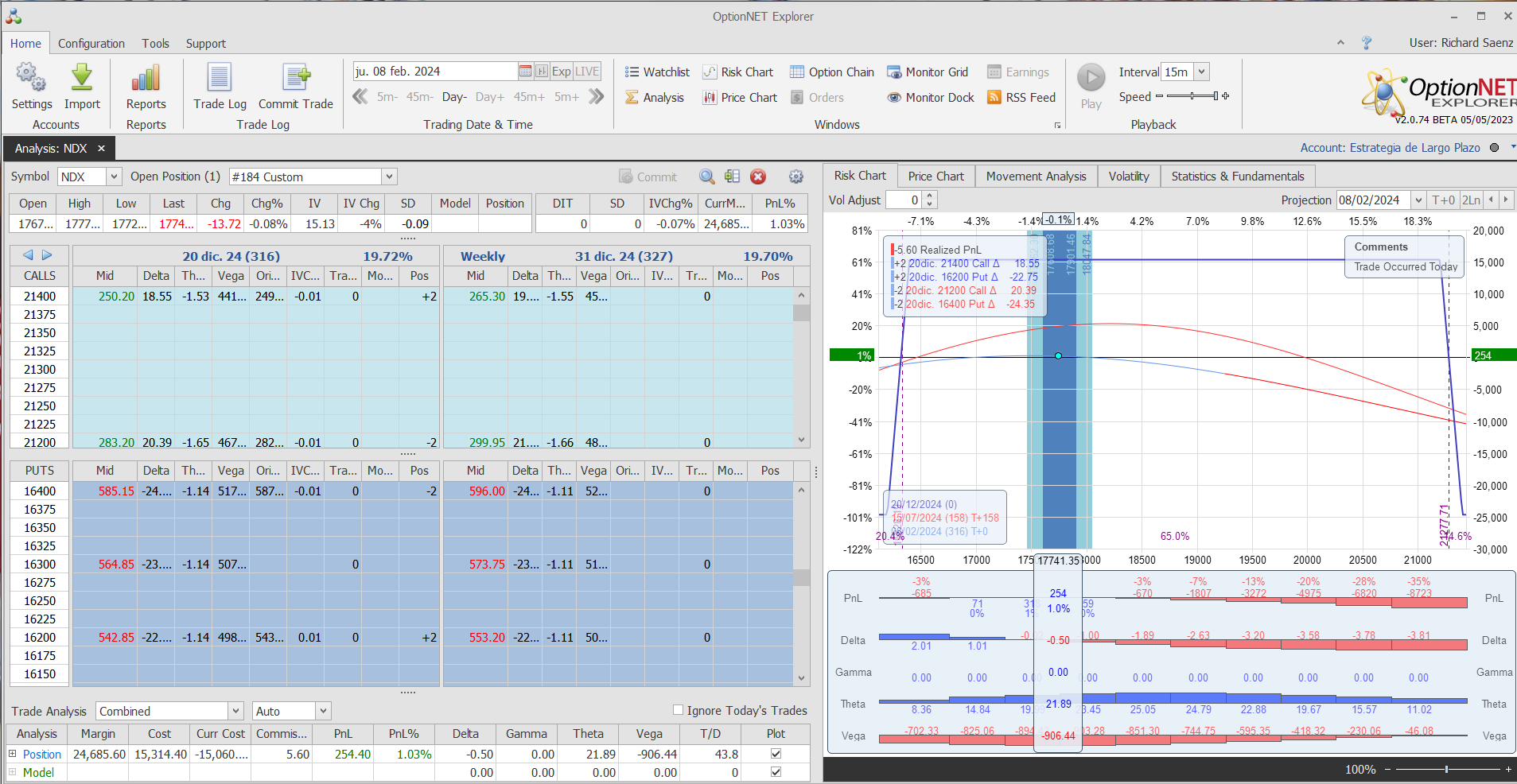Open the Open Position #184 Custom dropdown
The image size is (1517, 784).
pos(389,177)
